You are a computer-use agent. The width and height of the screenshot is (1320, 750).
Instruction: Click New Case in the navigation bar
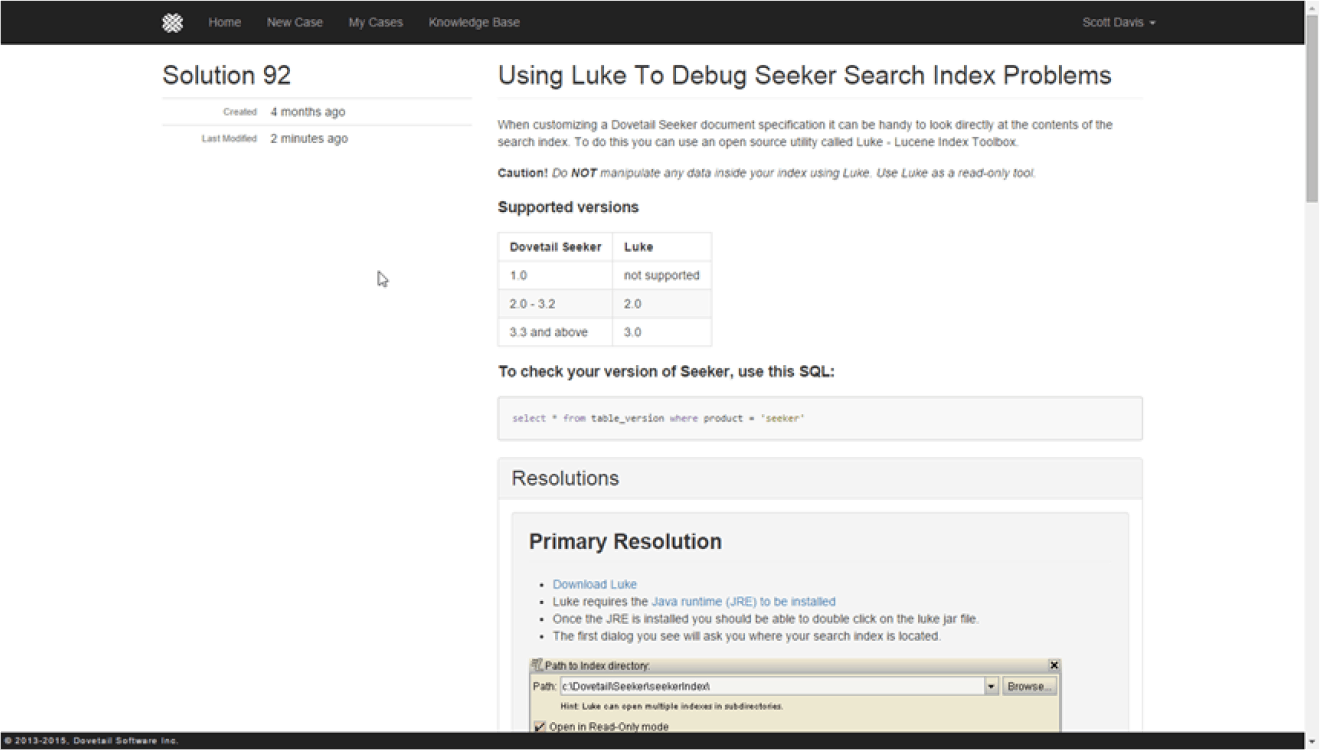294,21
